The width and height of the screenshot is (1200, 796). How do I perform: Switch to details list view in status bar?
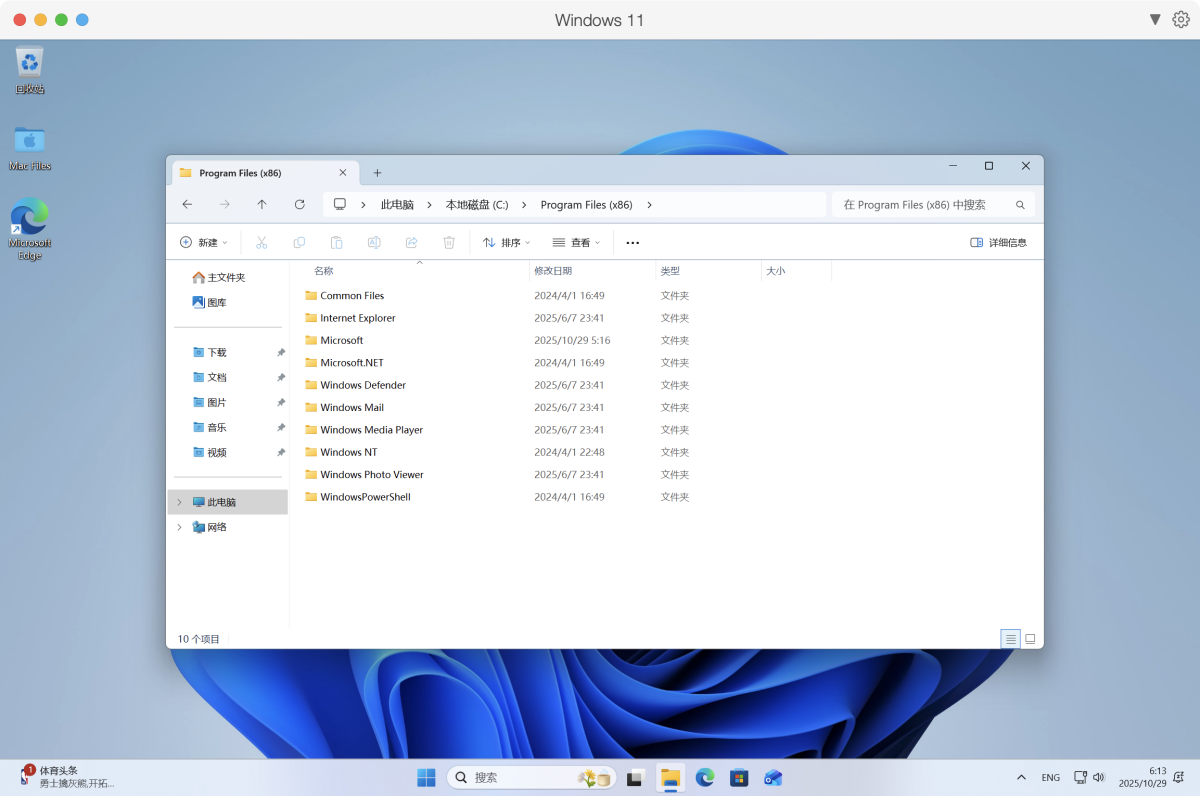click(1010, 638)
